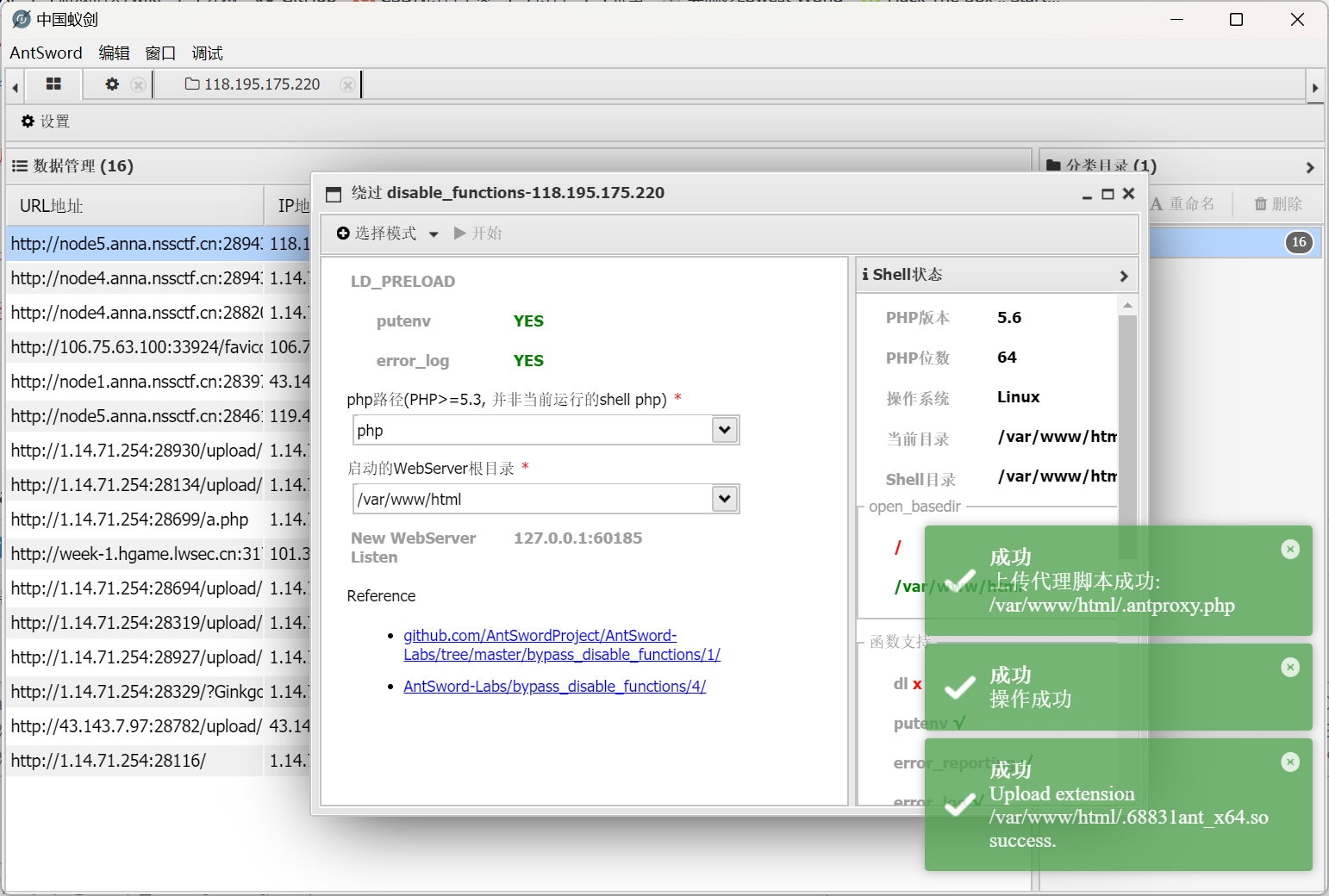Open the home grid tab icon
The width and height of the screenshot is (1329, 896).
pos(53,84)
